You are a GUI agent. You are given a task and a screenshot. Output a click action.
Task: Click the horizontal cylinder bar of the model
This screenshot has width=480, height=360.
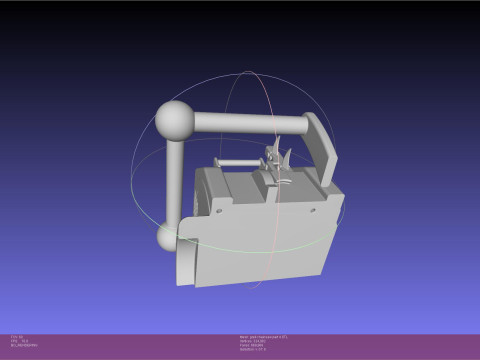pyautogui.click(x=251, y=124)
